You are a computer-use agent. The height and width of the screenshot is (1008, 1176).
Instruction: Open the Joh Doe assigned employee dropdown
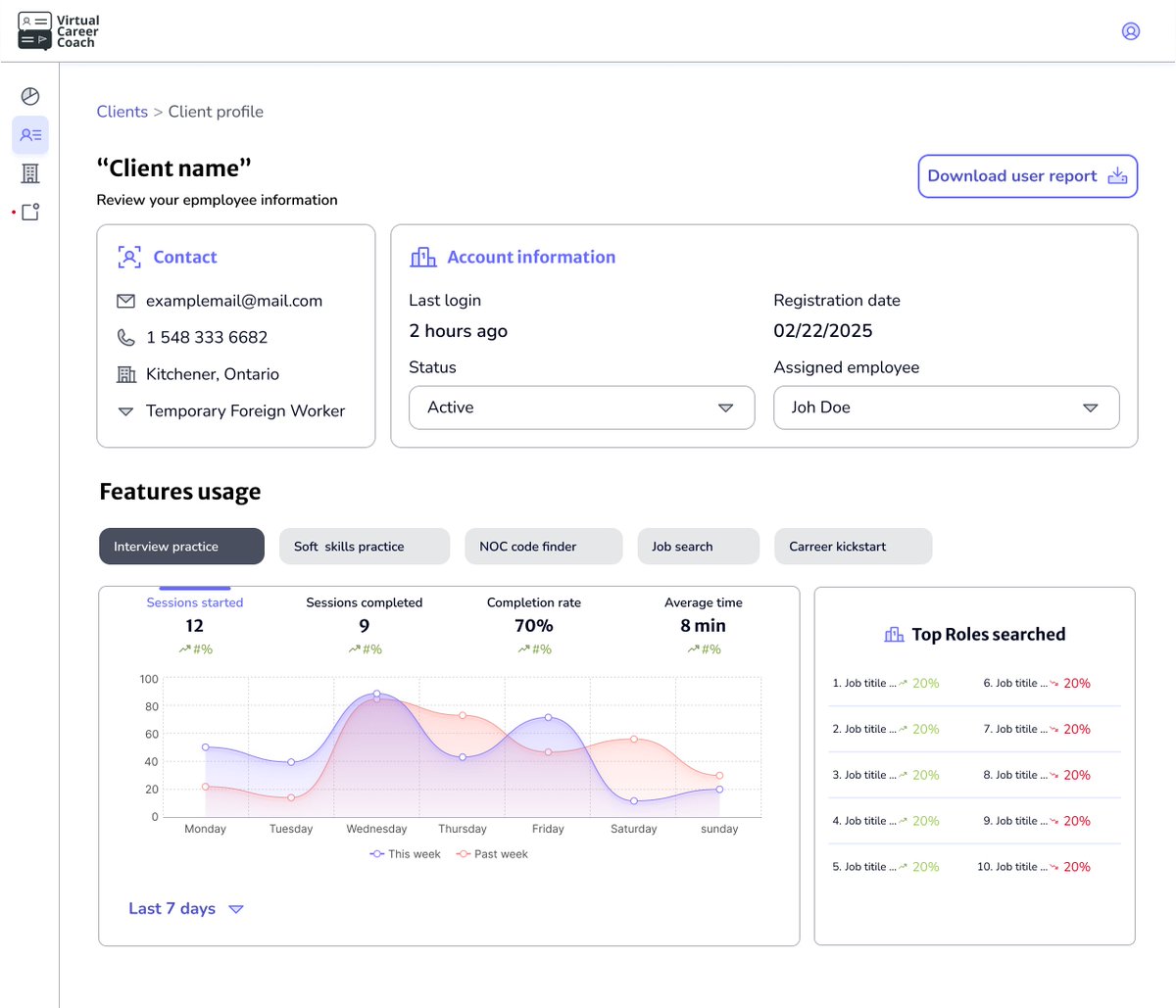pyautogui.click(x=947, y=408)
